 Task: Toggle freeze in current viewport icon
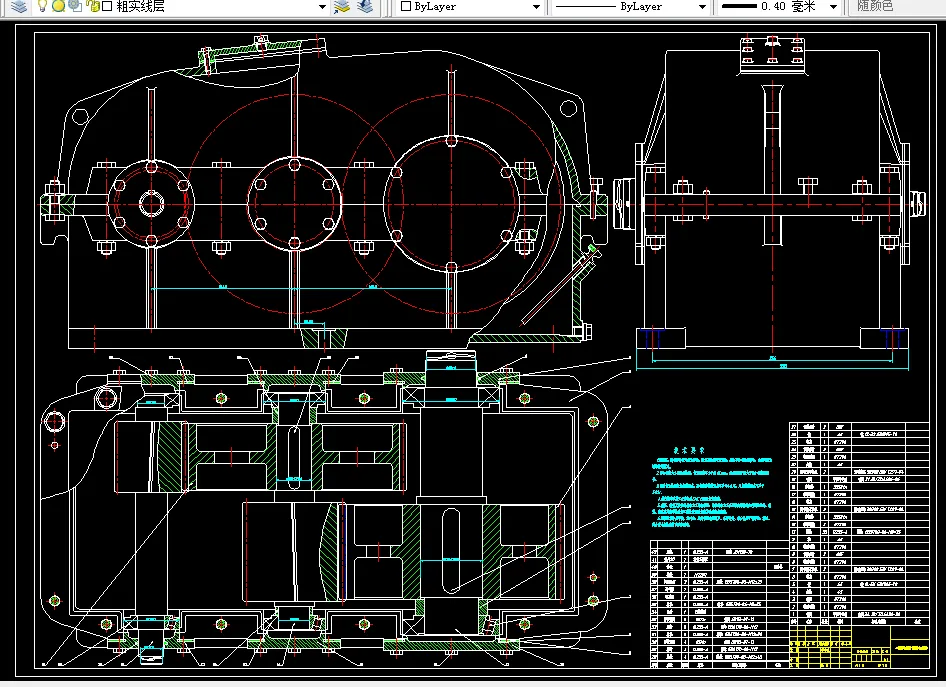[75, 6]
